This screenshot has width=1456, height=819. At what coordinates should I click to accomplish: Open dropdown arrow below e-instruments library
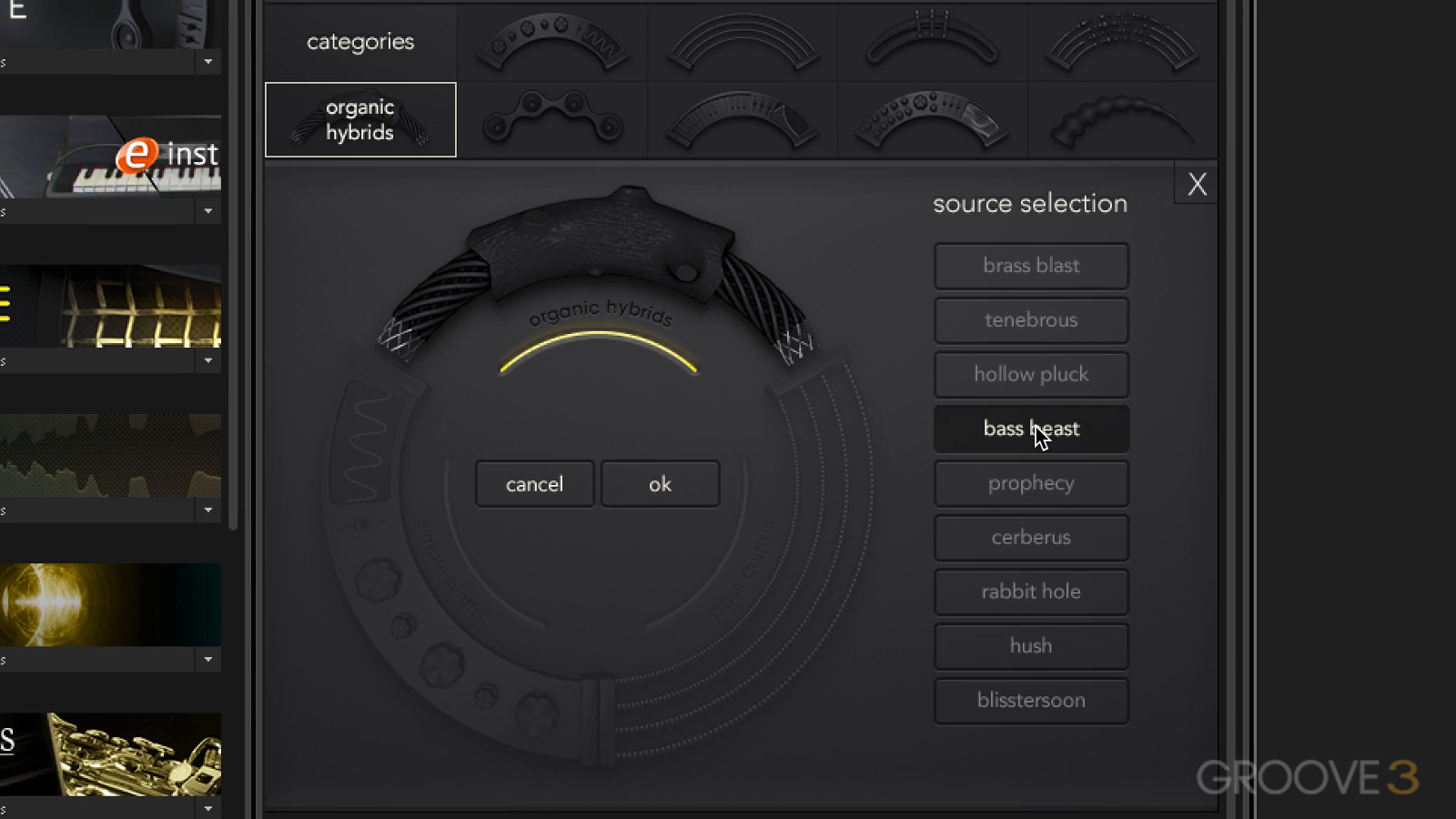point(208,211)
